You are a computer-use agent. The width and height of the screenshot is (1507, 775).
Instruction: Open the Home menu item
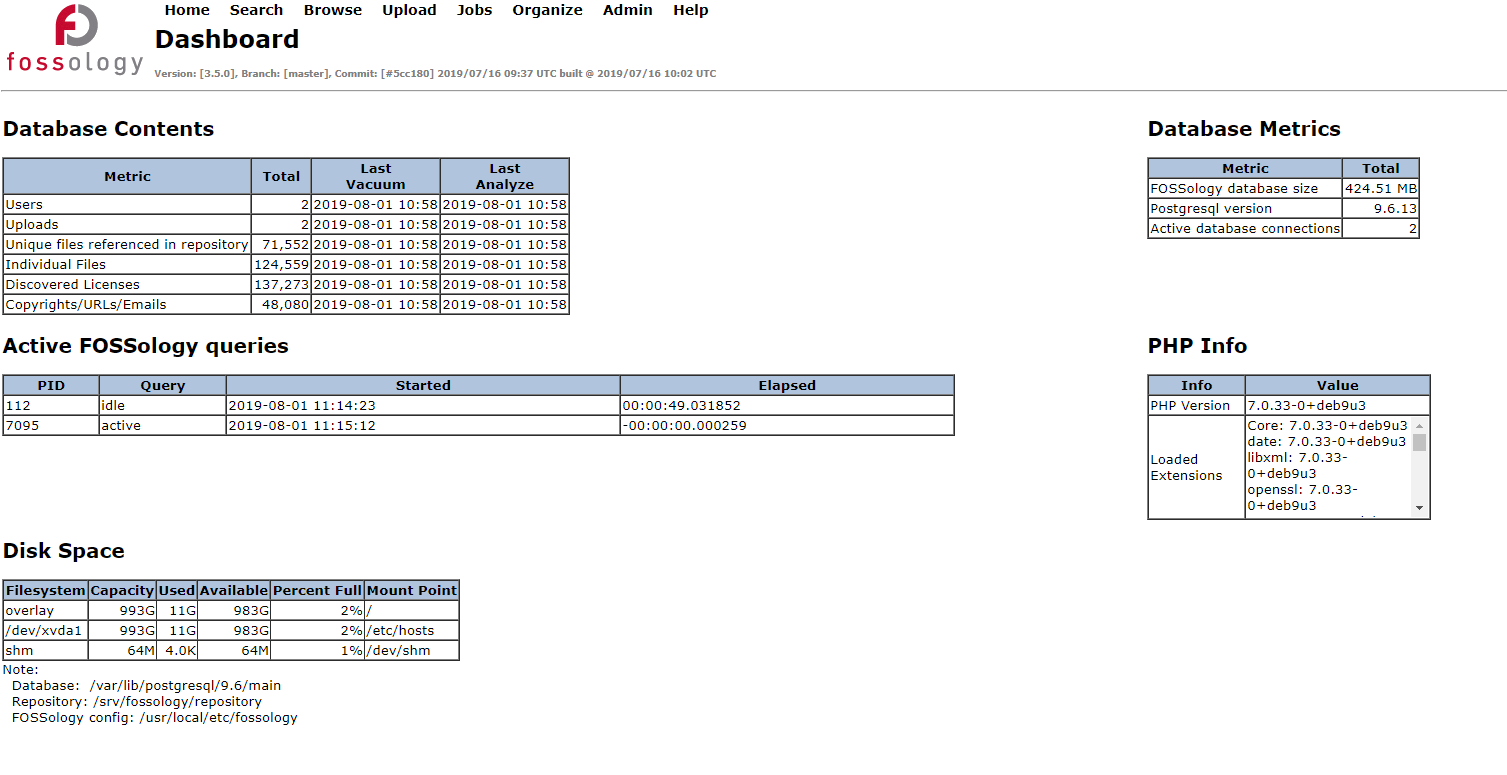click(x=187, y=10)
